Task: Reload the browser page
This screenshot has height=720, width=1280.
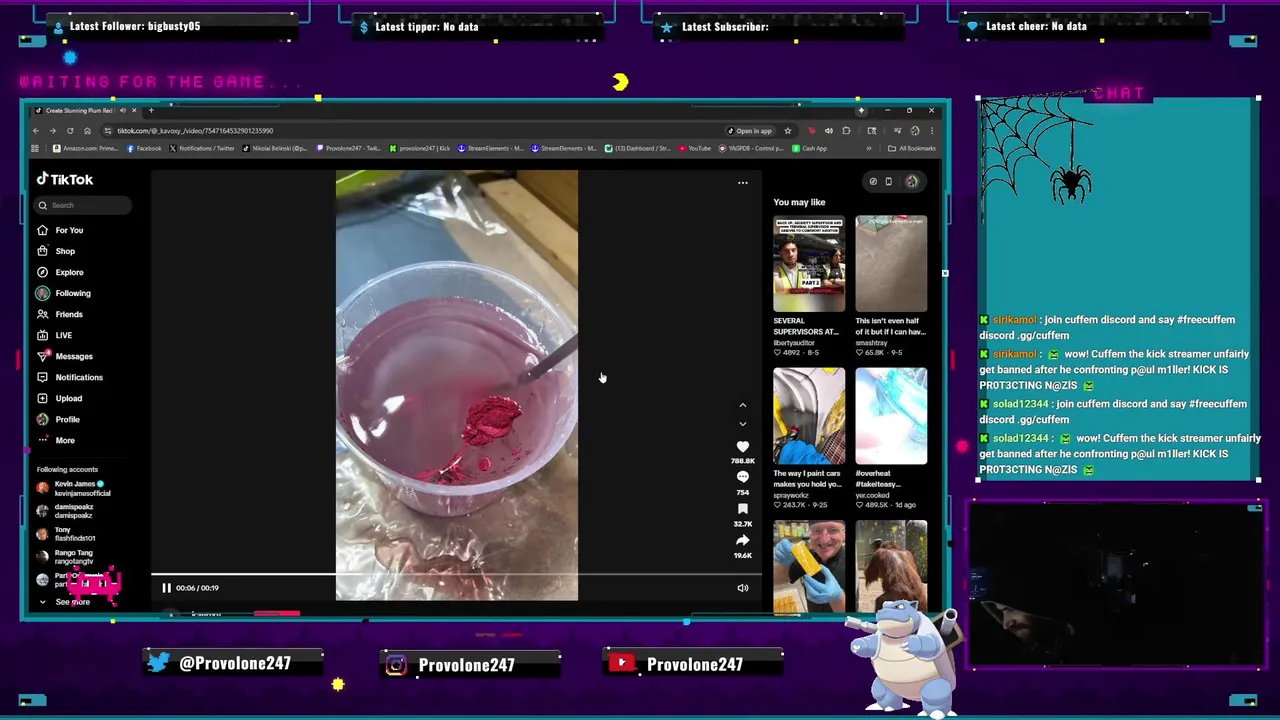Action: coord(70,131)
